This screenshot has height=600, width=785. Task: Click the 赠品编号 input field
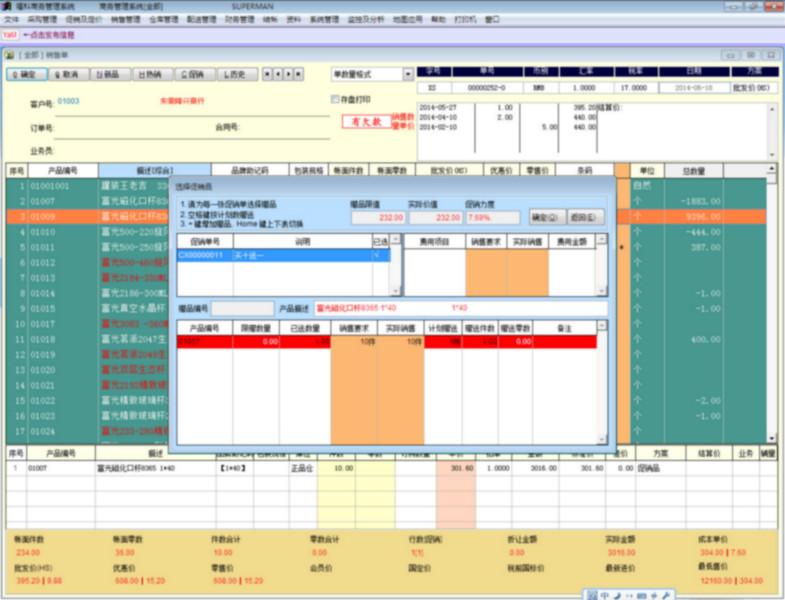[243, 308]
